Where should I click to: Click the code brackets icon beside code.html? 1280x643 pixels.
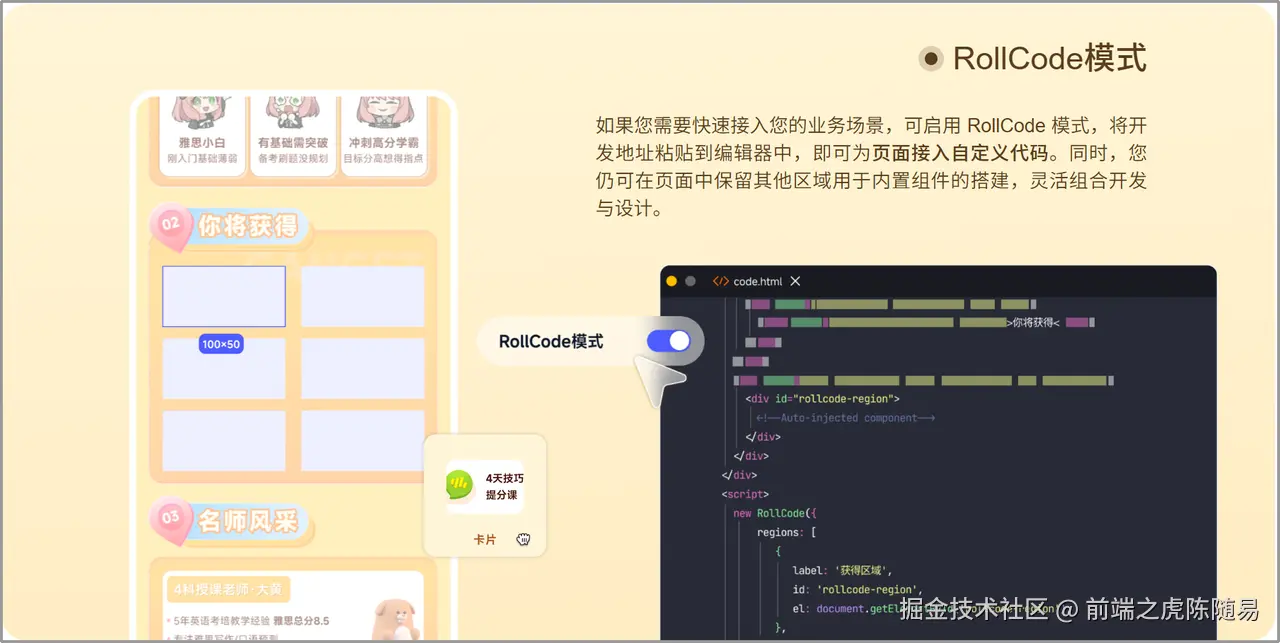[720, 281]
